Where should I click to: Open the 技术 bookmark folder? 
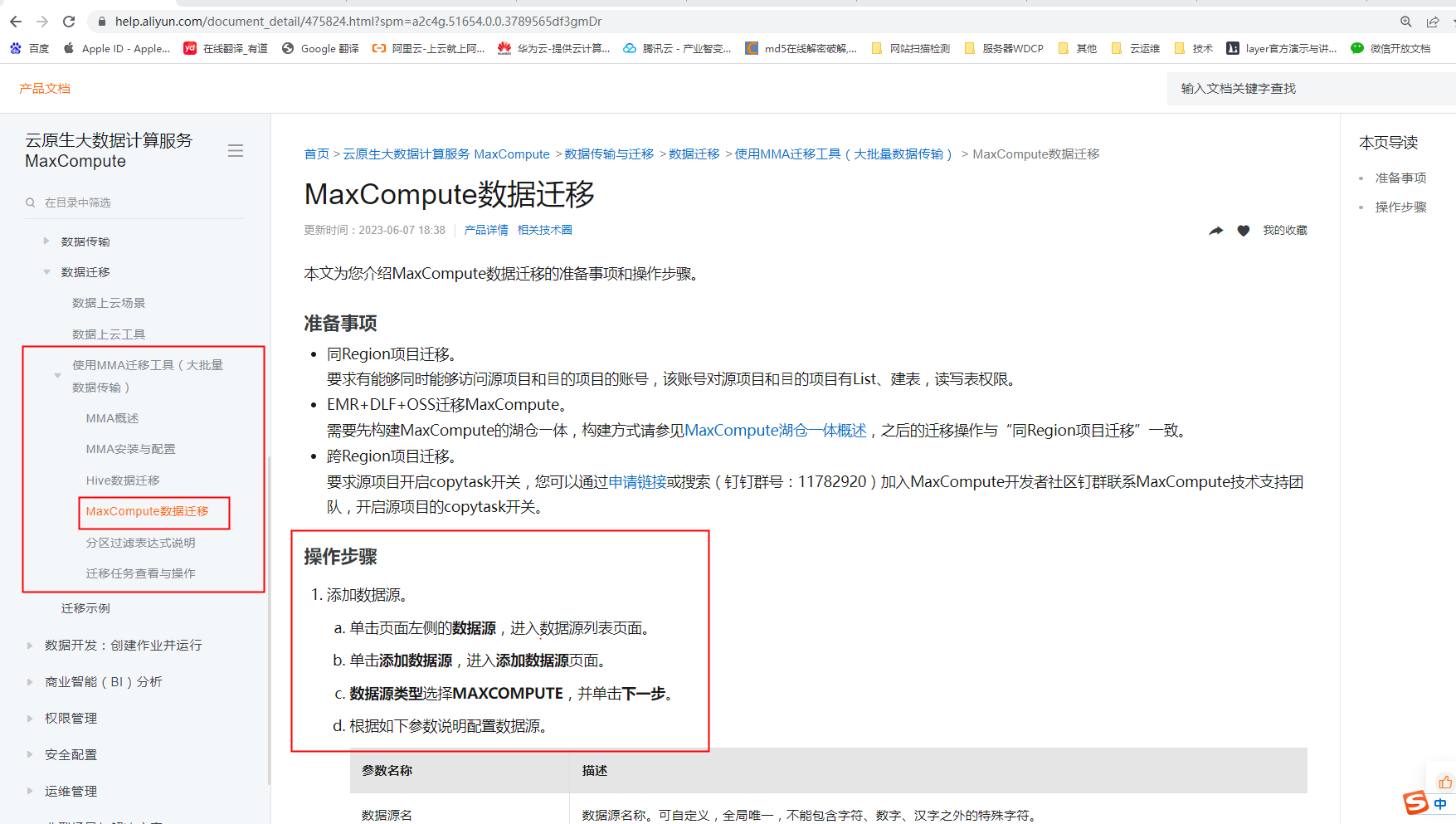click(1194, 49)
